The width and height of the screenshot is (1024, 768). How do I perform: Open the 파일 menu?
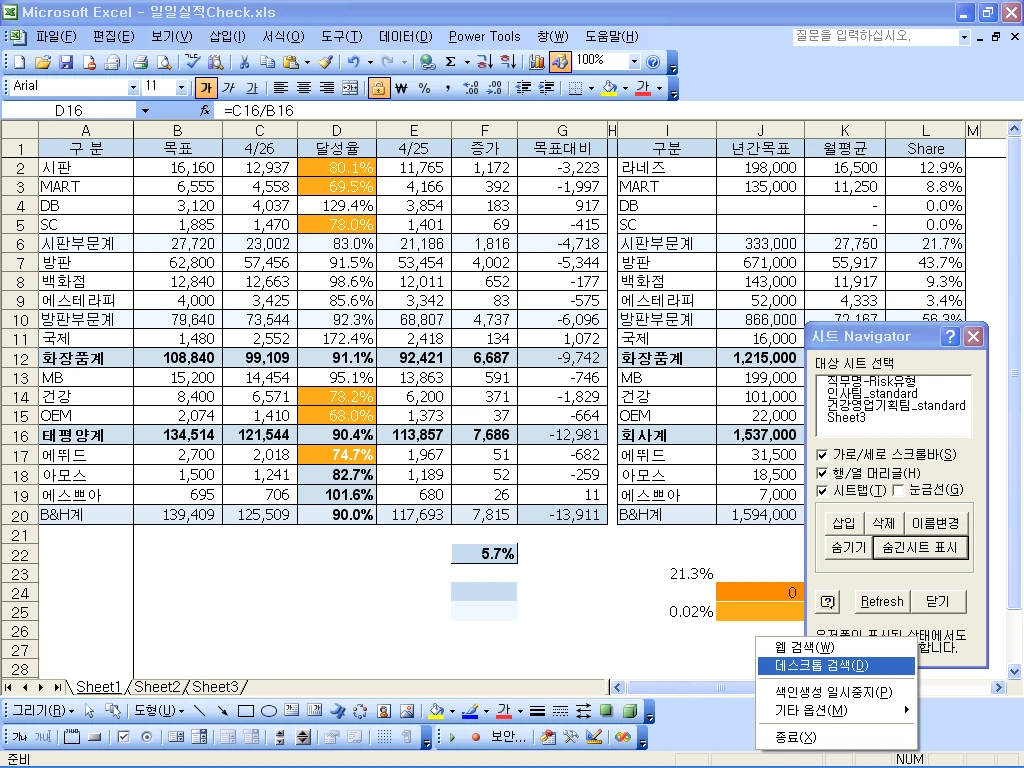(x=56, y=37)
